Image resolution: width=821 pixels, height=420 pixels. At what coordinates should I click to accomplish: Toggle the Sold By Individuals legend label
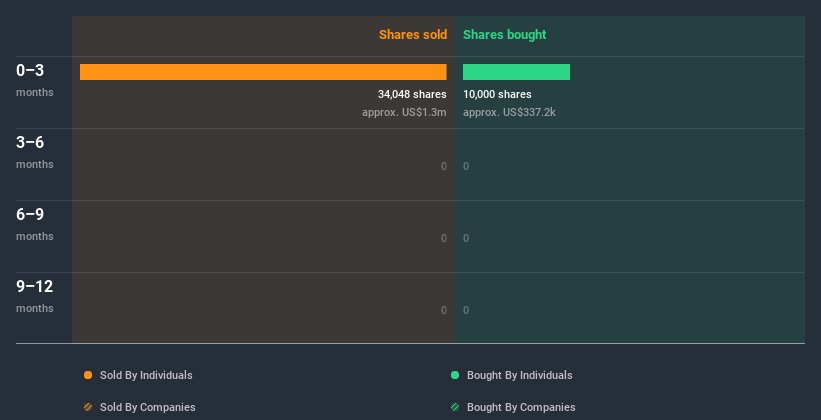[146, 375]
